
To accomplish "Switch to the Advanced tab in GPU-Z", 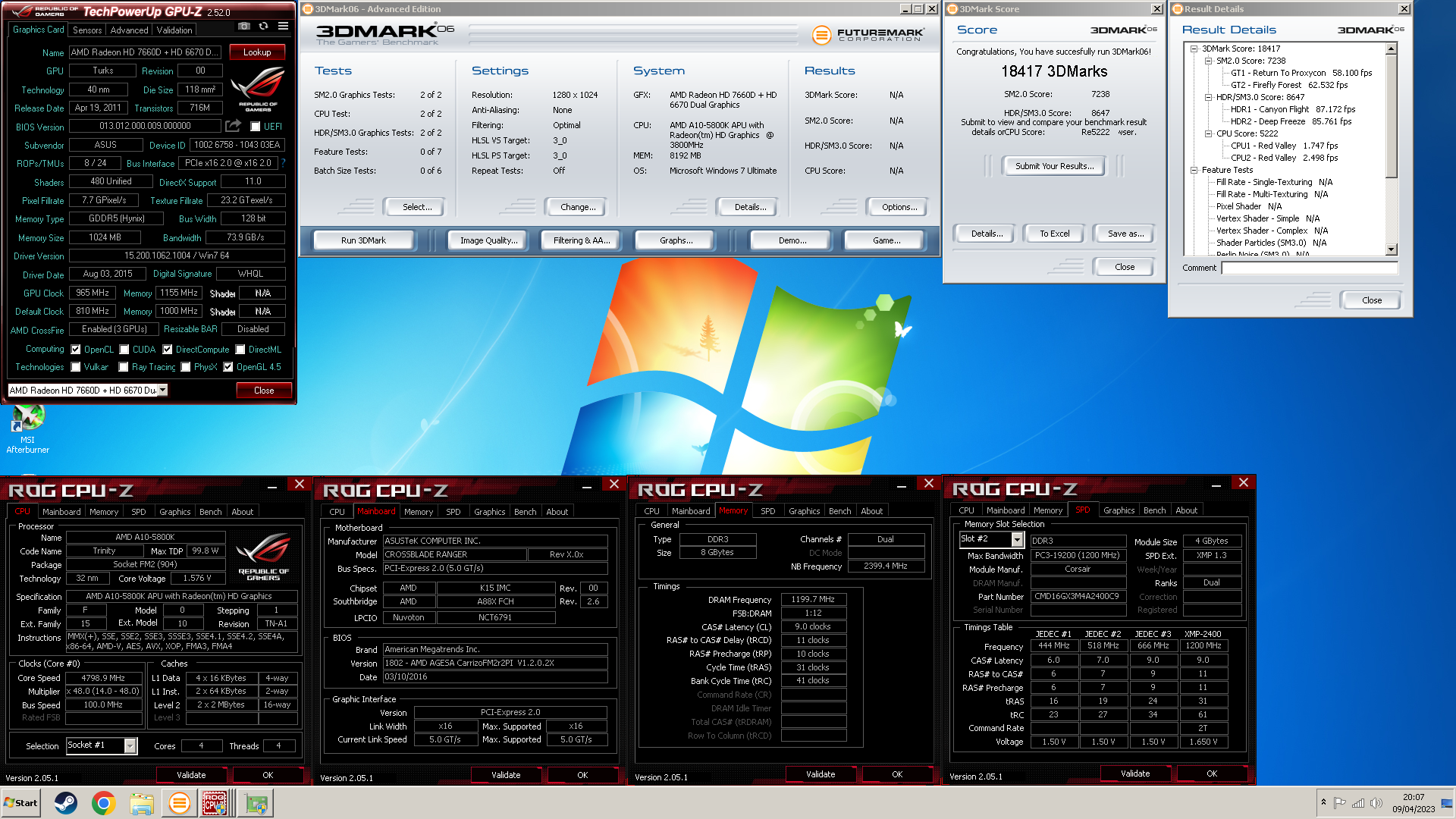I will coord(130,30).
